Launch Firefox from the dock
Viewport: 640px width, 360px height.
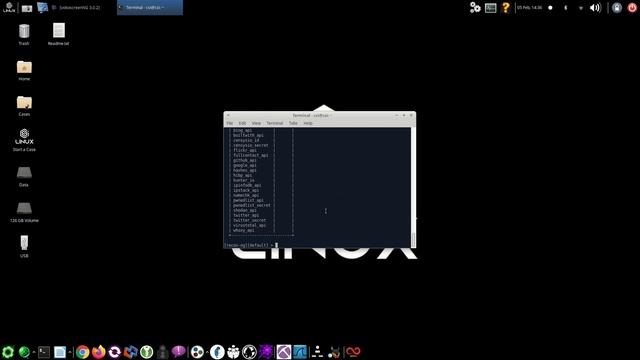pyautogui.click(x=98, y=352)
